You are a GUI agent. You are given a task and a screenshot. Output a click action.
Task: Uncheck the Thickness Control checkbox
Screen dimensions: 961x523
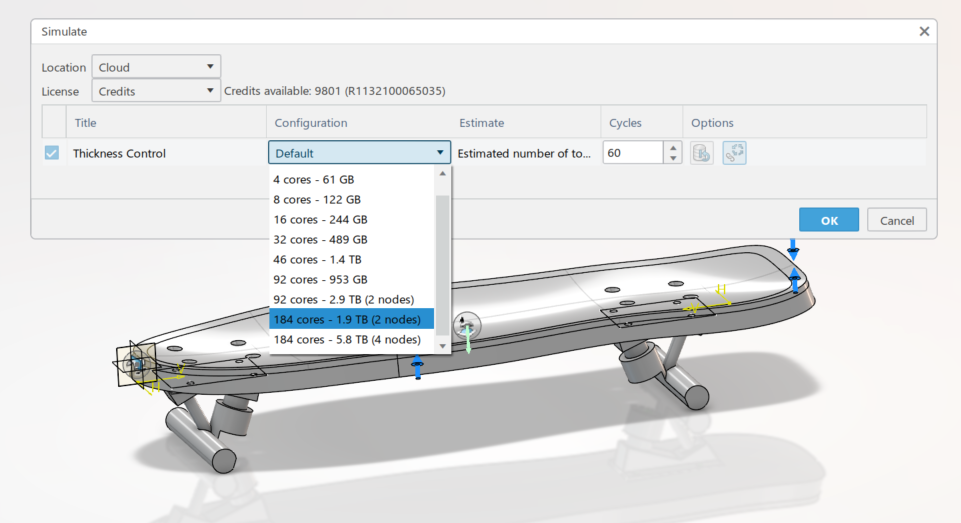(x=52, y=153)
